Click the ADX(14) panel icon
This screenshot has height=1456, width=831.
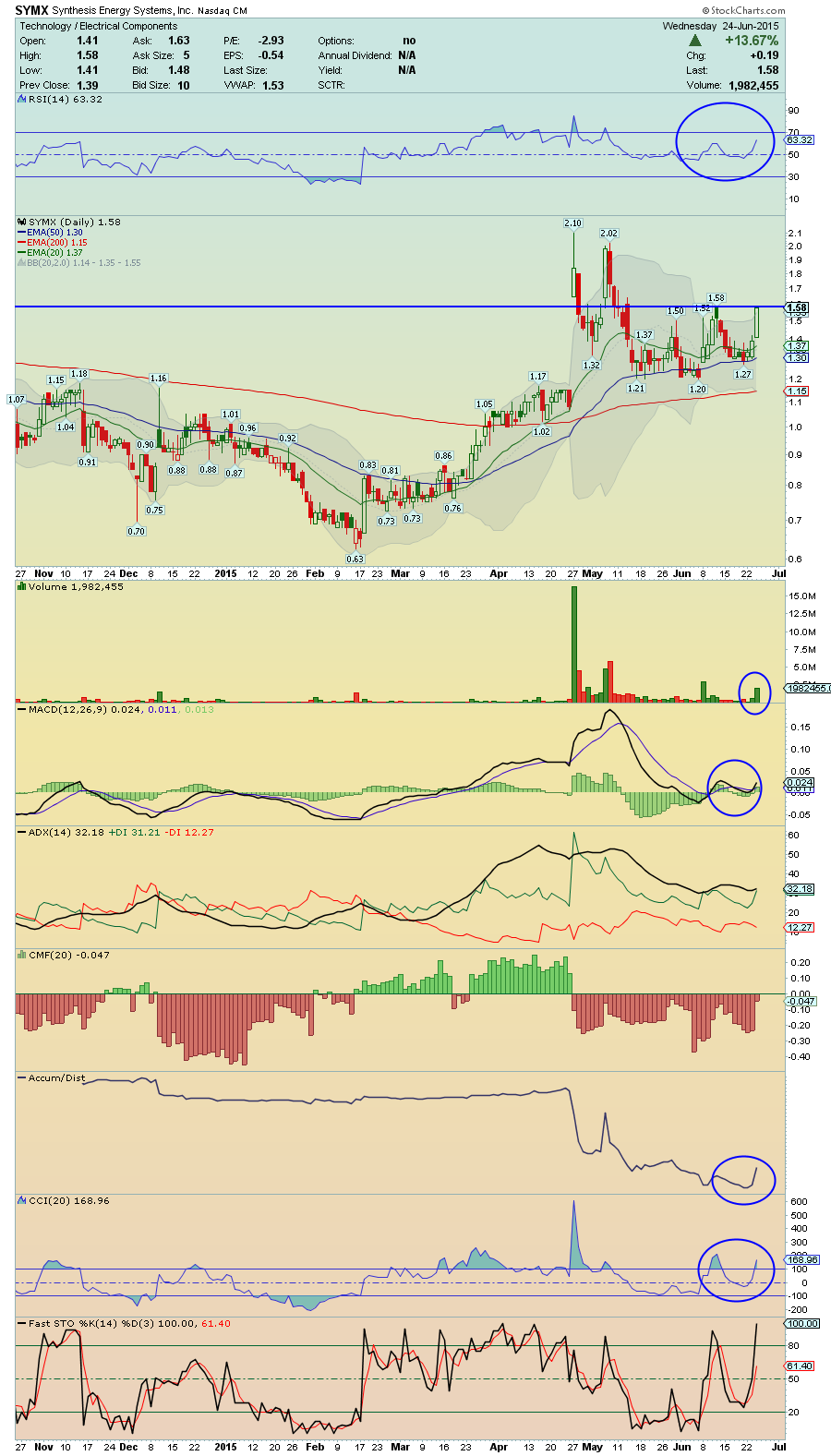click(22, 832)
